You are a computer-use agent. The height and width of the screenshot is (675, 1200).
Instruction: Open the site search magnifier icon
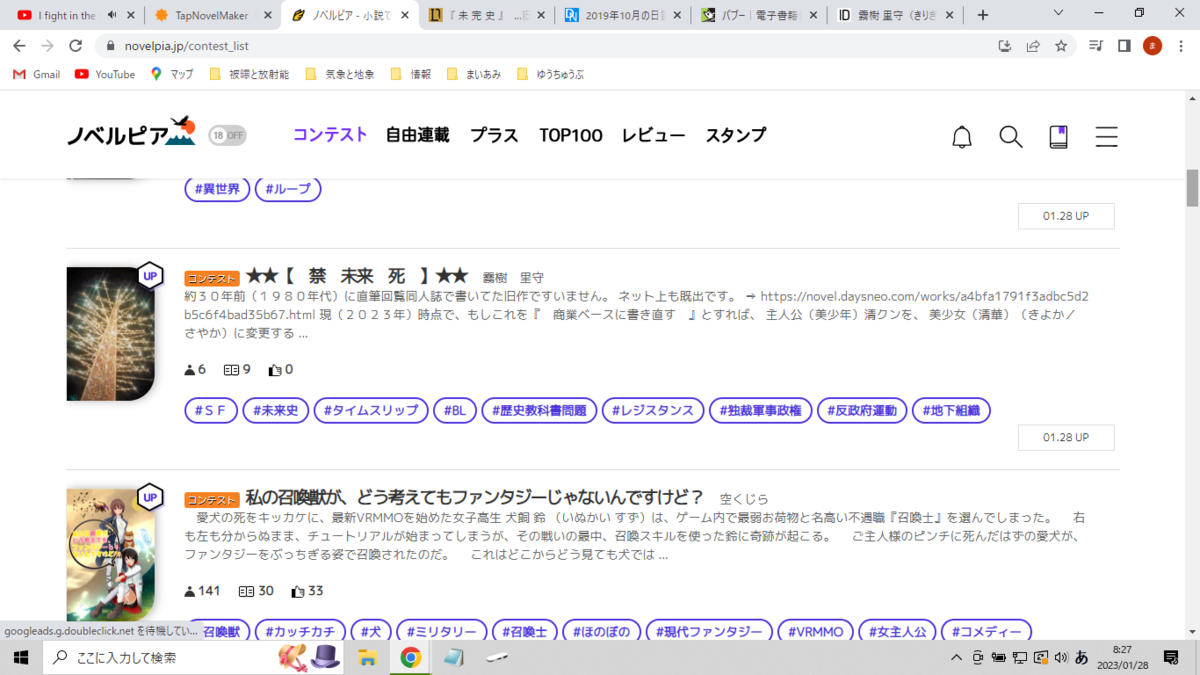1011,137
